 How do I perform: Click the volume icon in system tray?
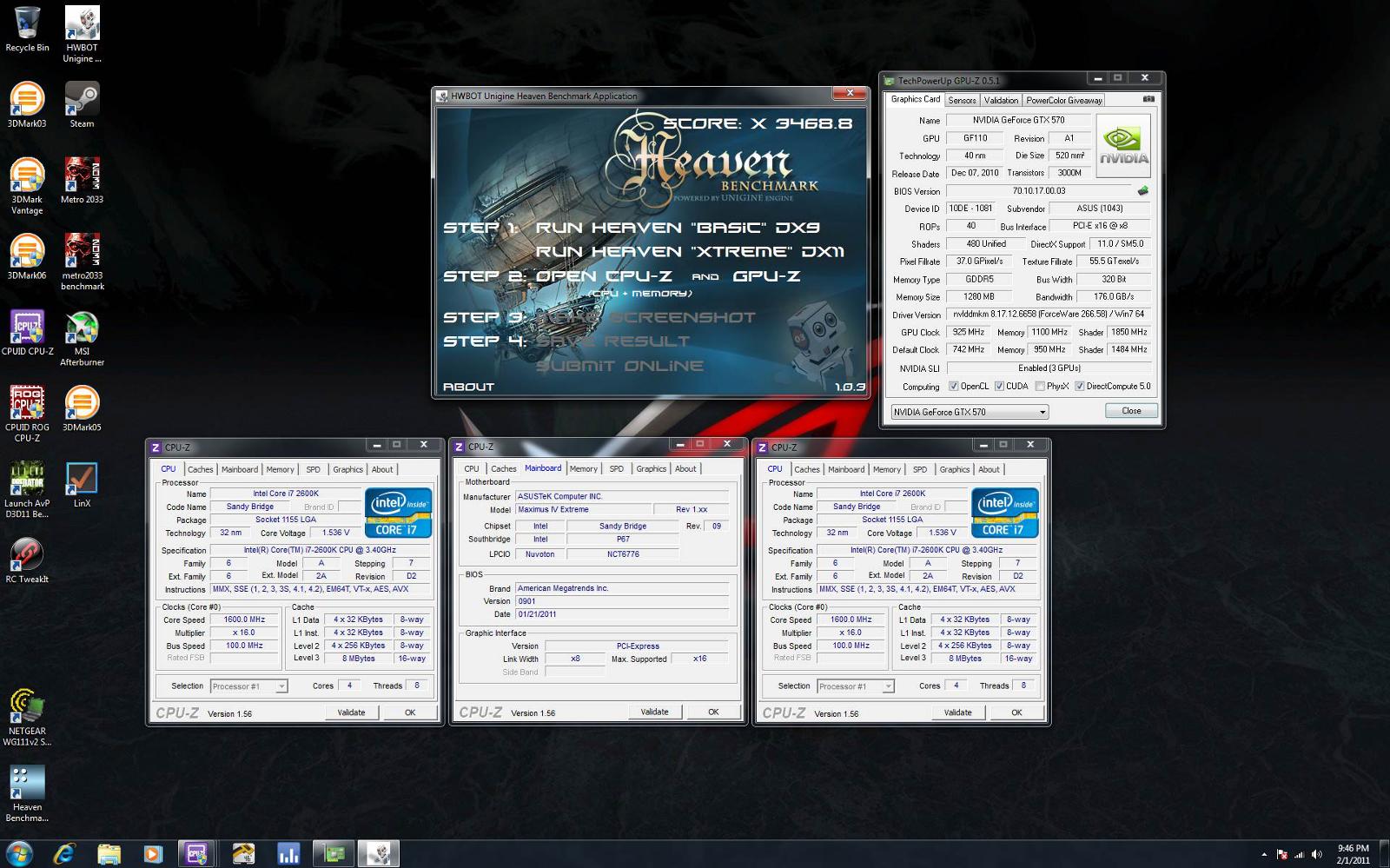point(1317,855)
